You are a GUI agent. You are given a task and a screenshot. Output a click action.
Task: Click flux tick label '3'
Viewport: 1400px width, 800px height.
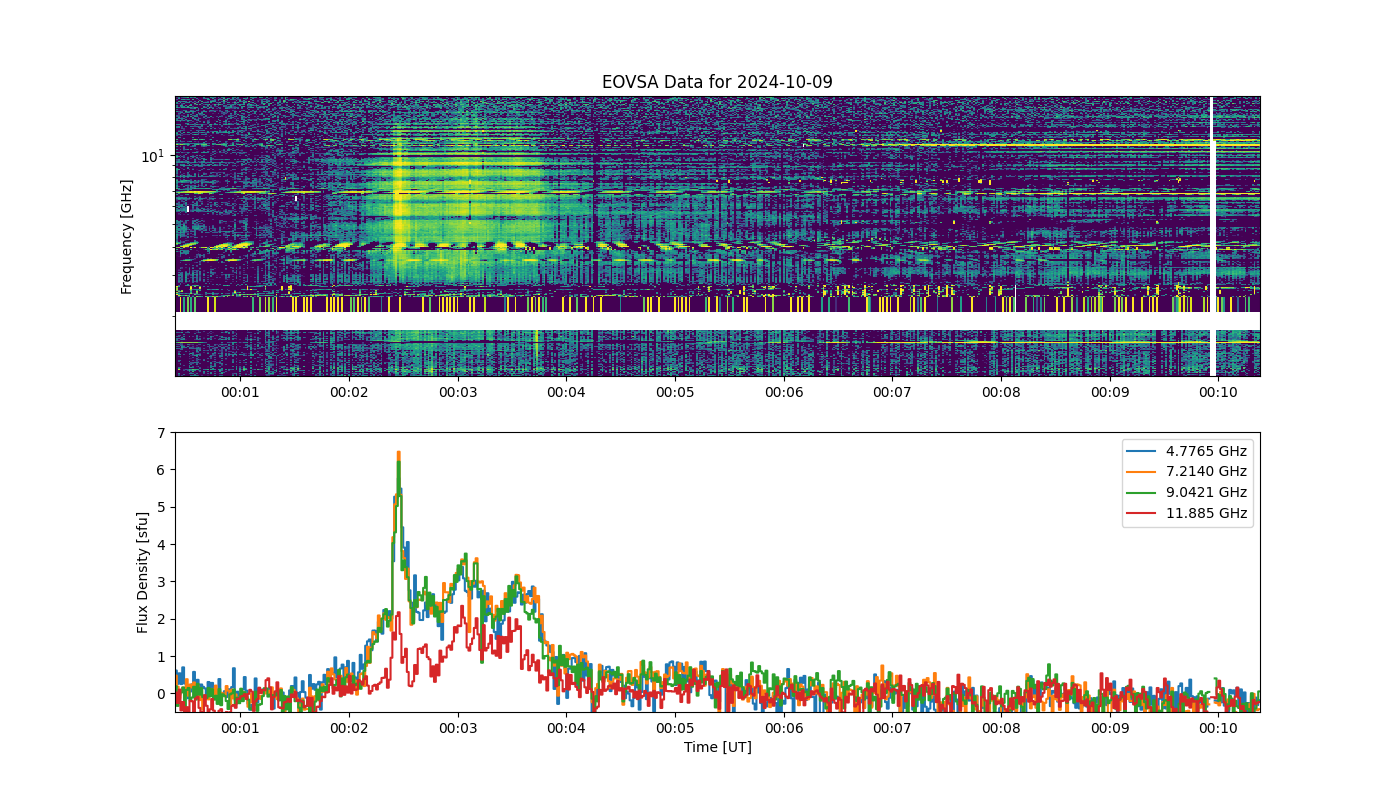[162, 582]
